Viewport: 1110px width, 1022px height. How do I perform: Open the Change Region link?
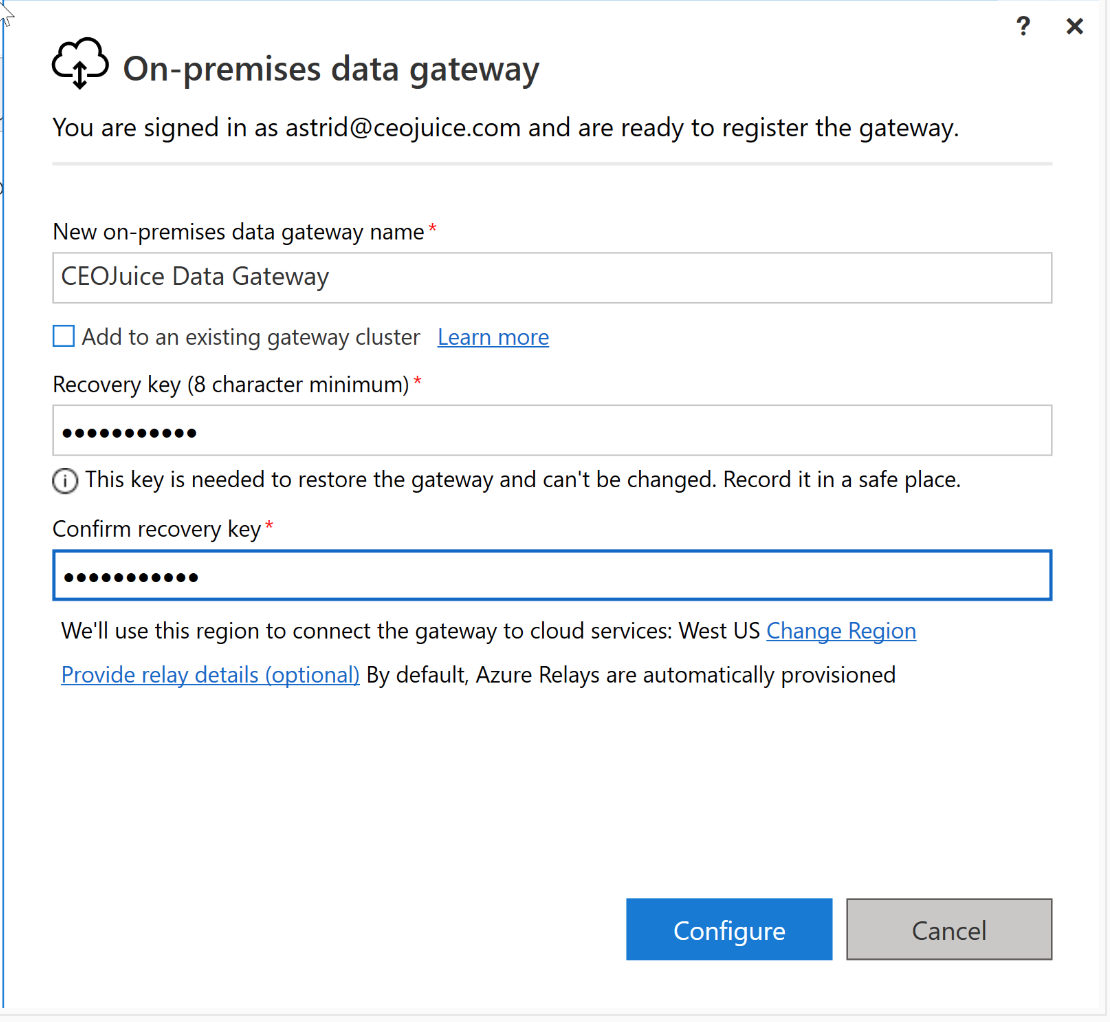841,631
